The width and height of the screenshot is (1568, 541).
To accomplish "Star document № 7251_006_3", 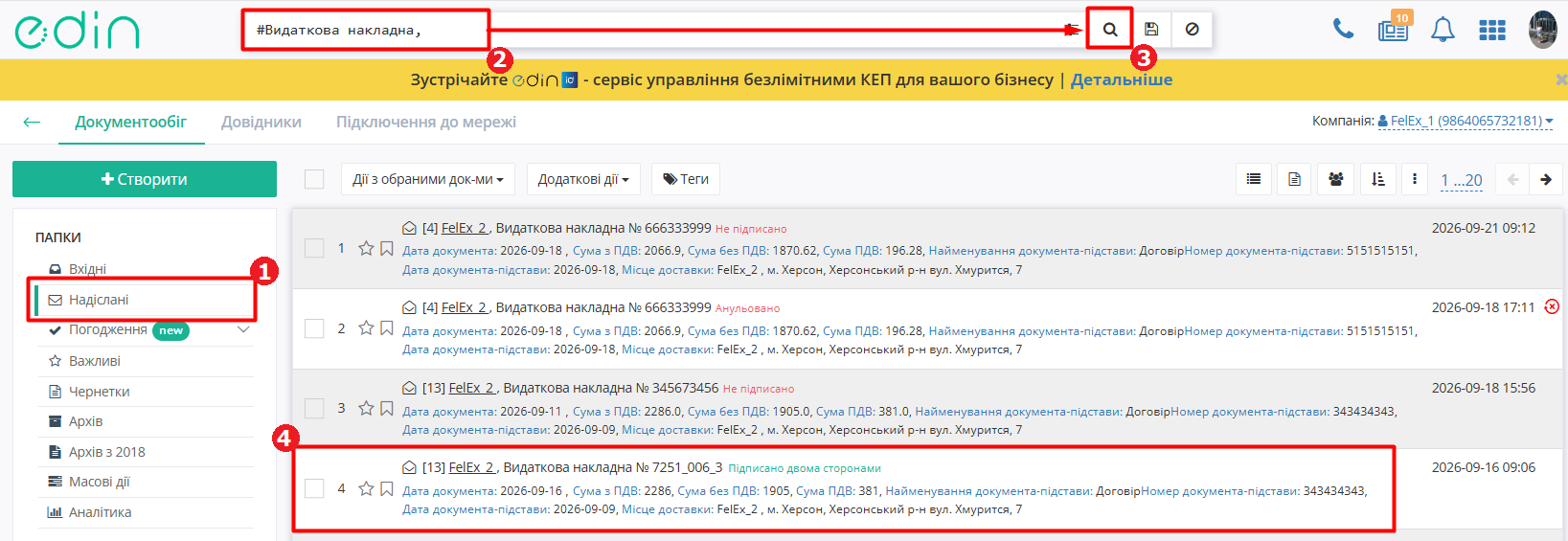I will coord(366,488).
